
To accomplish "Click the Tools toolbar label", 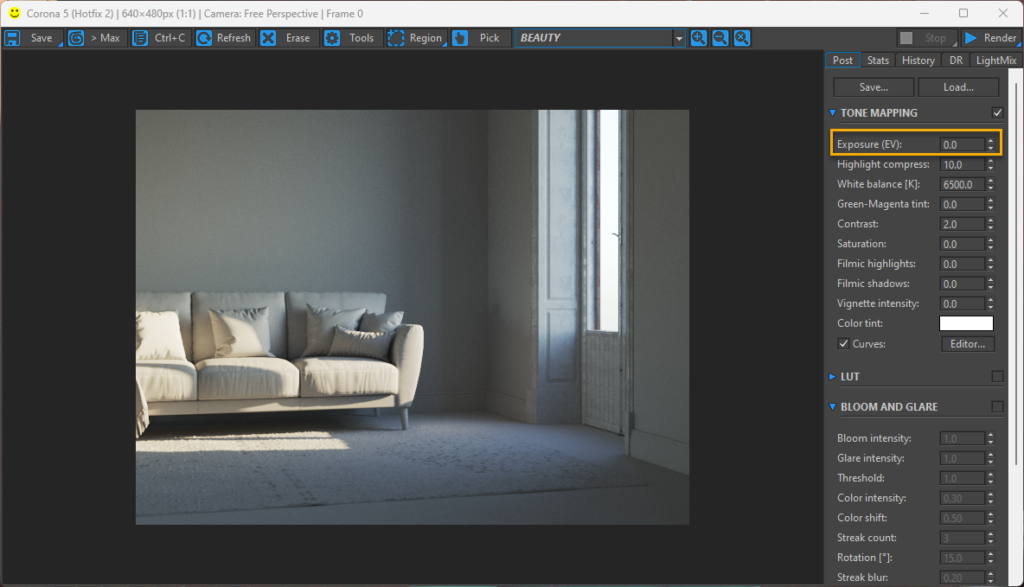I will [x=361, y=38].
